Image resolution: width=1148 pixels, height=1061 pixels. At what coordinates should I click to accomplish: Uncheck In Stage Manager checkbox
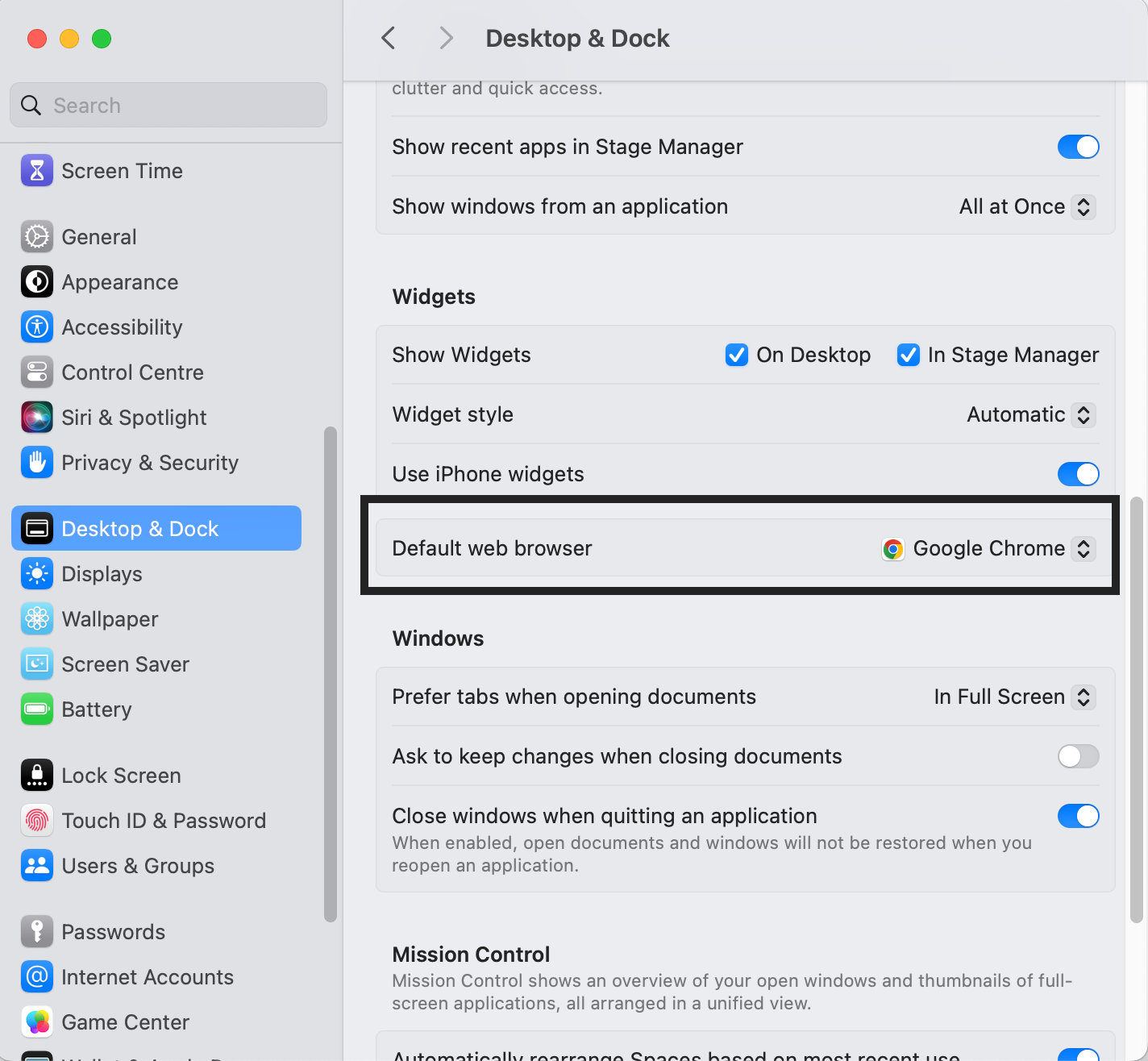[909, 355]
